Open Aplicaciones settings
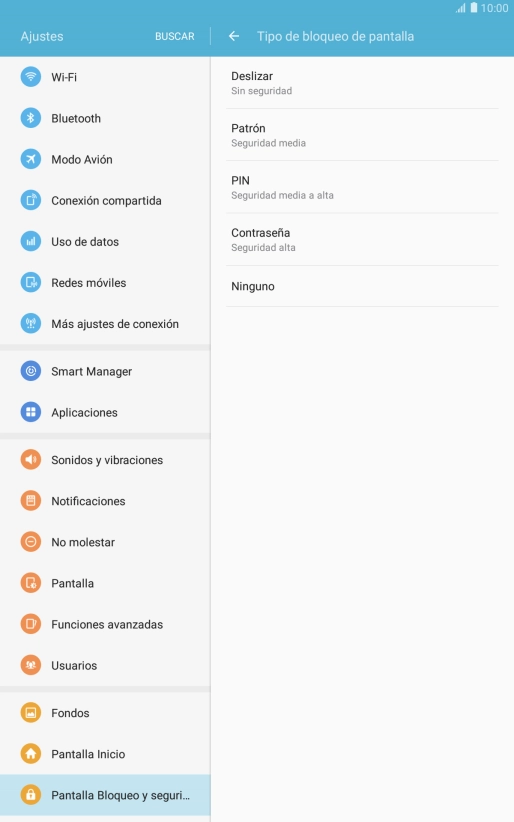 click(105, 412)
